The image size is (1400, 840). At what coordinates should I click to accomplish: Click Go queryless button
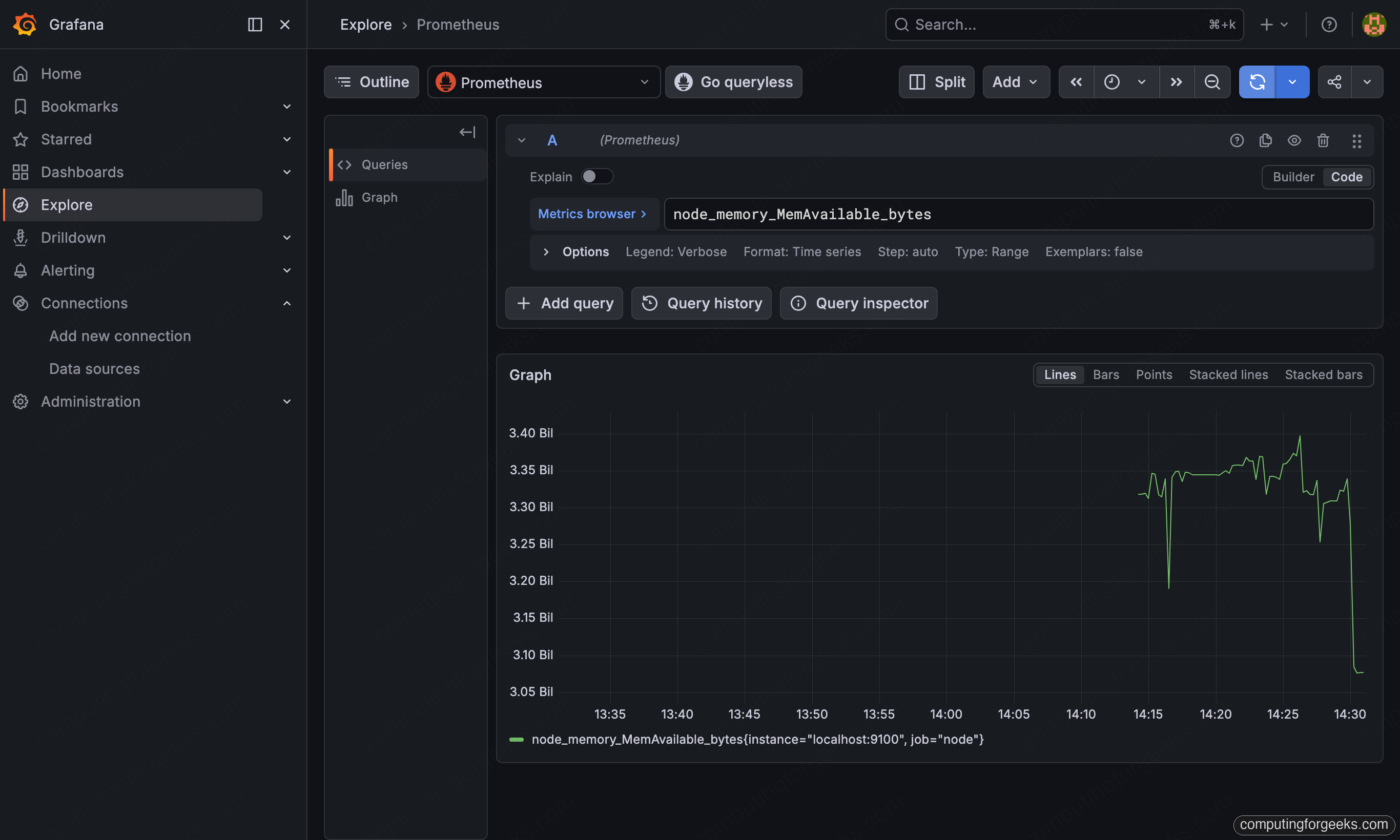coord(733,82)
